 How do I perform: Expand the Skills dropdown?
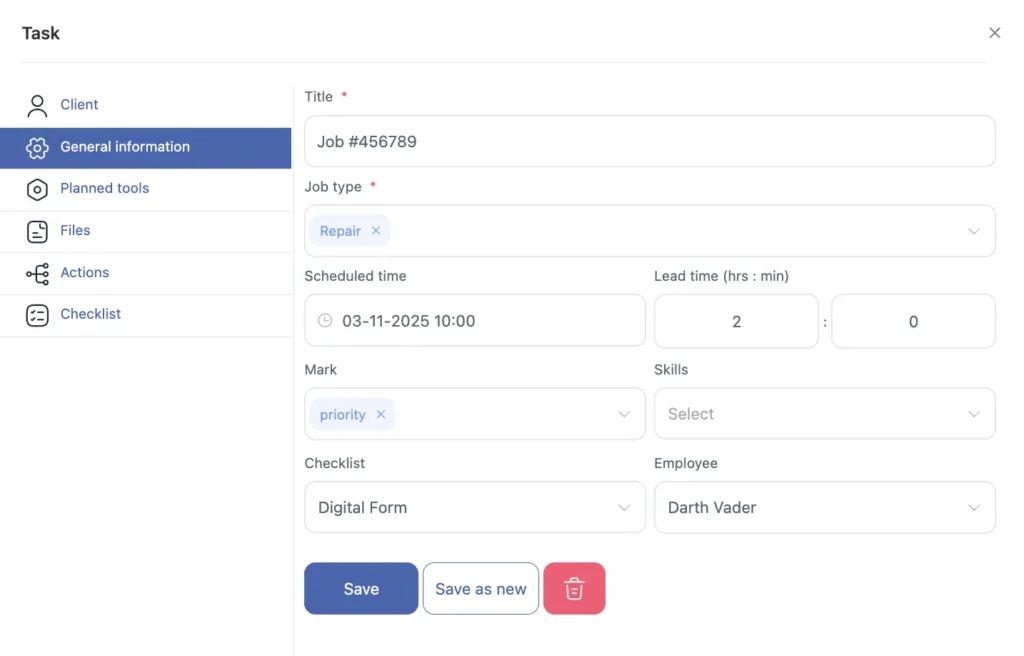tap(974, 413)
